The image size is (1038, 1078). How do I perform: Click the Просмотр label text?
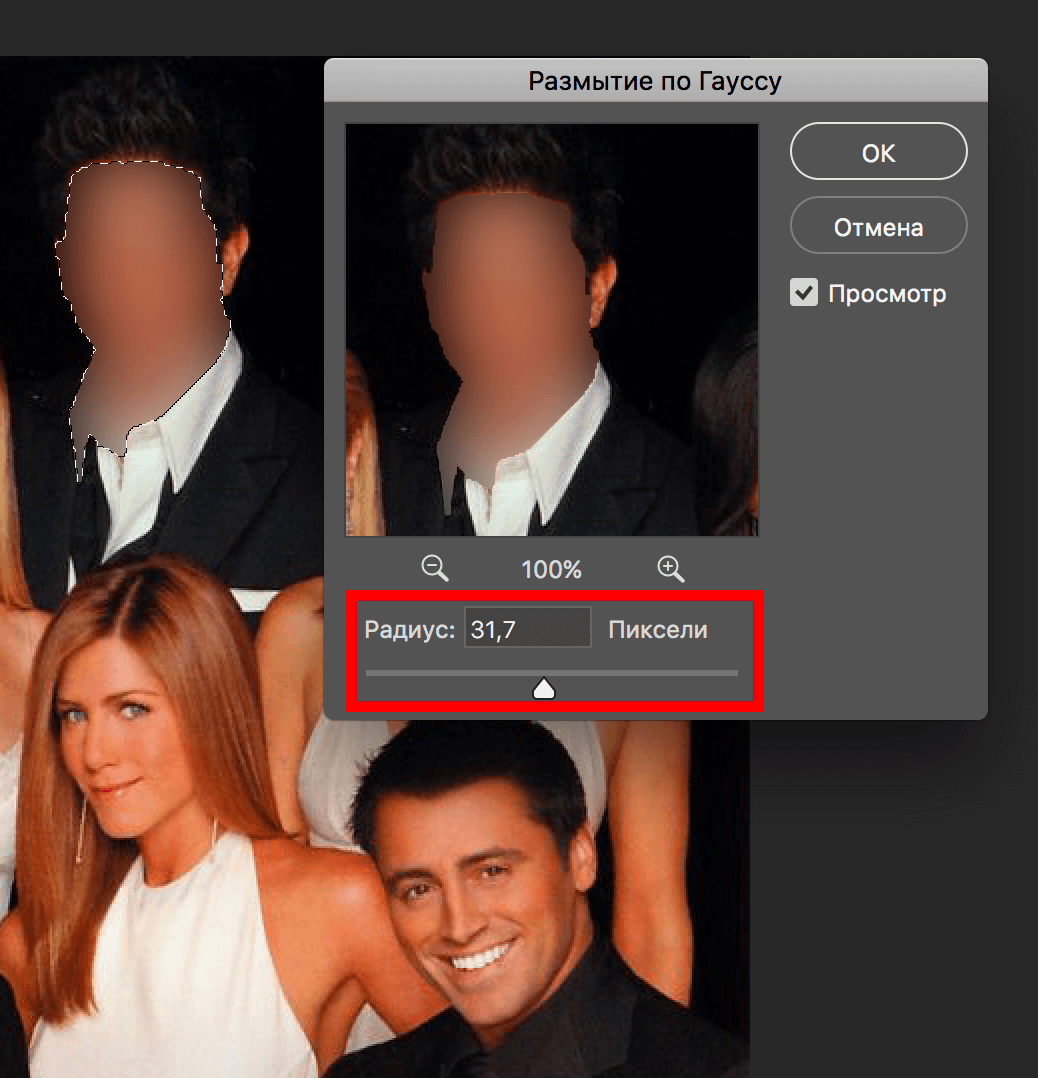coord(886,294)
